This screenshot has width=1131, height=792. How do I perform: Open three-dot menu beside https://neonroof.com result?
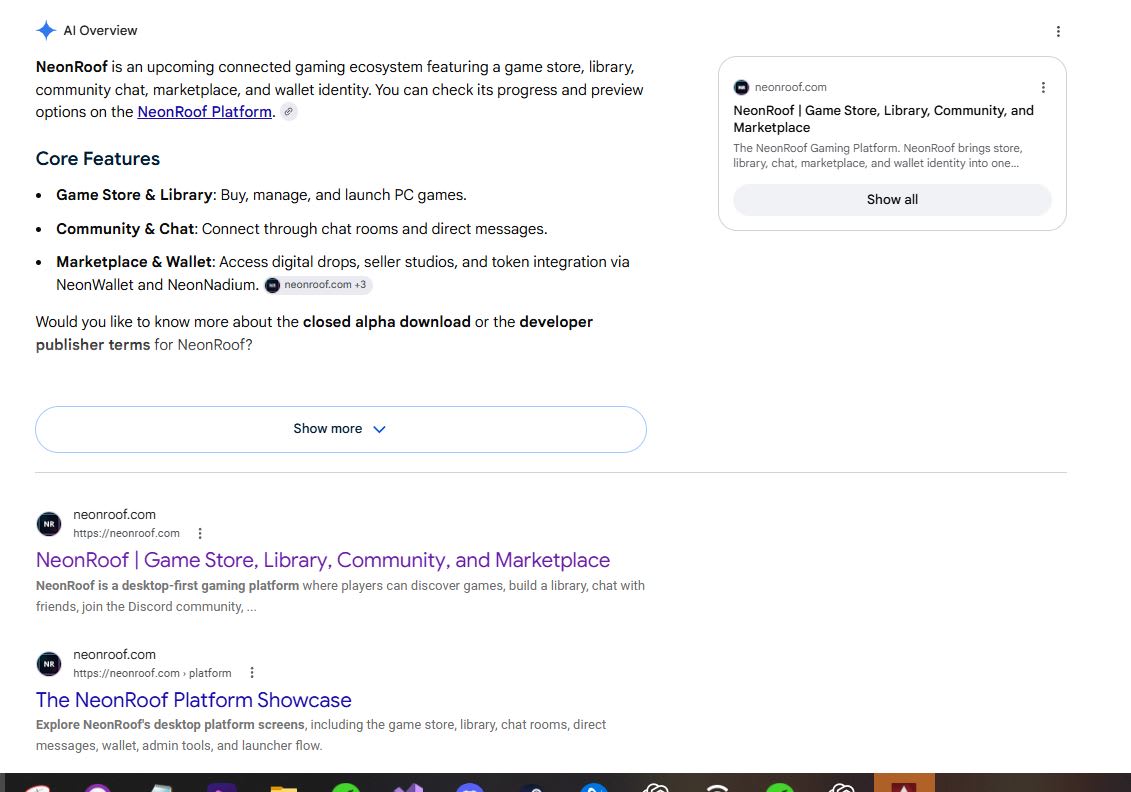(x=200, y=533)
